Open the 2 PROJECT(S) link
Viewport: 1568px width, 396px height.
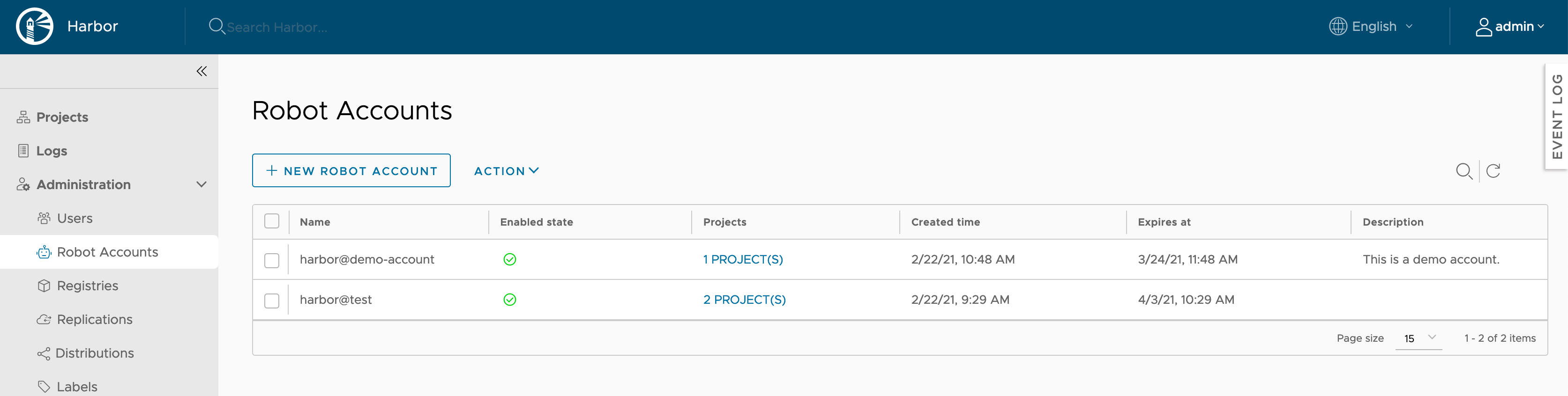click(x=744, y=300)
